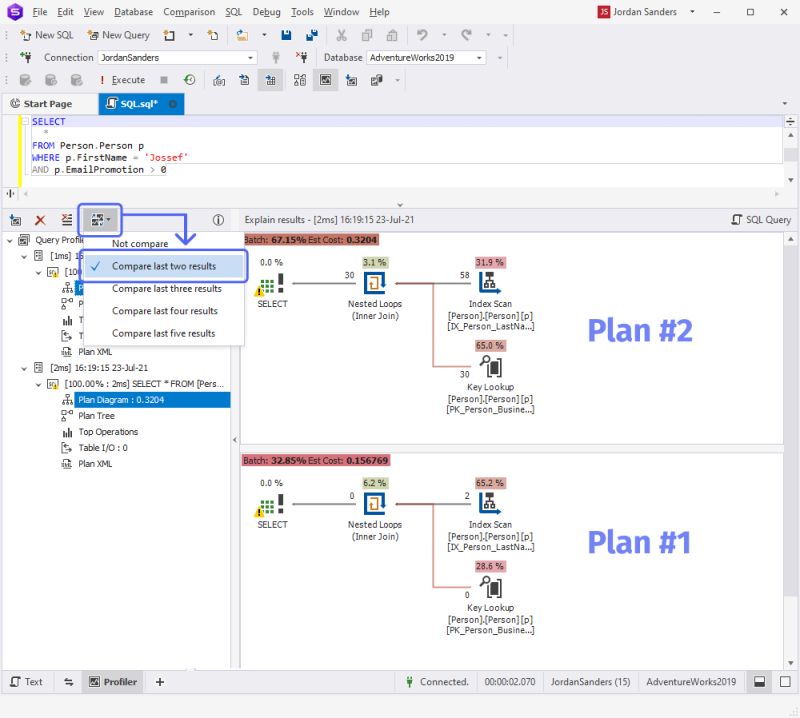Image resolution: width=800 pixels, height=718 pixels.
Task: Open the Database AdventureWorks2019 combo box
Action: click(426, 58)
